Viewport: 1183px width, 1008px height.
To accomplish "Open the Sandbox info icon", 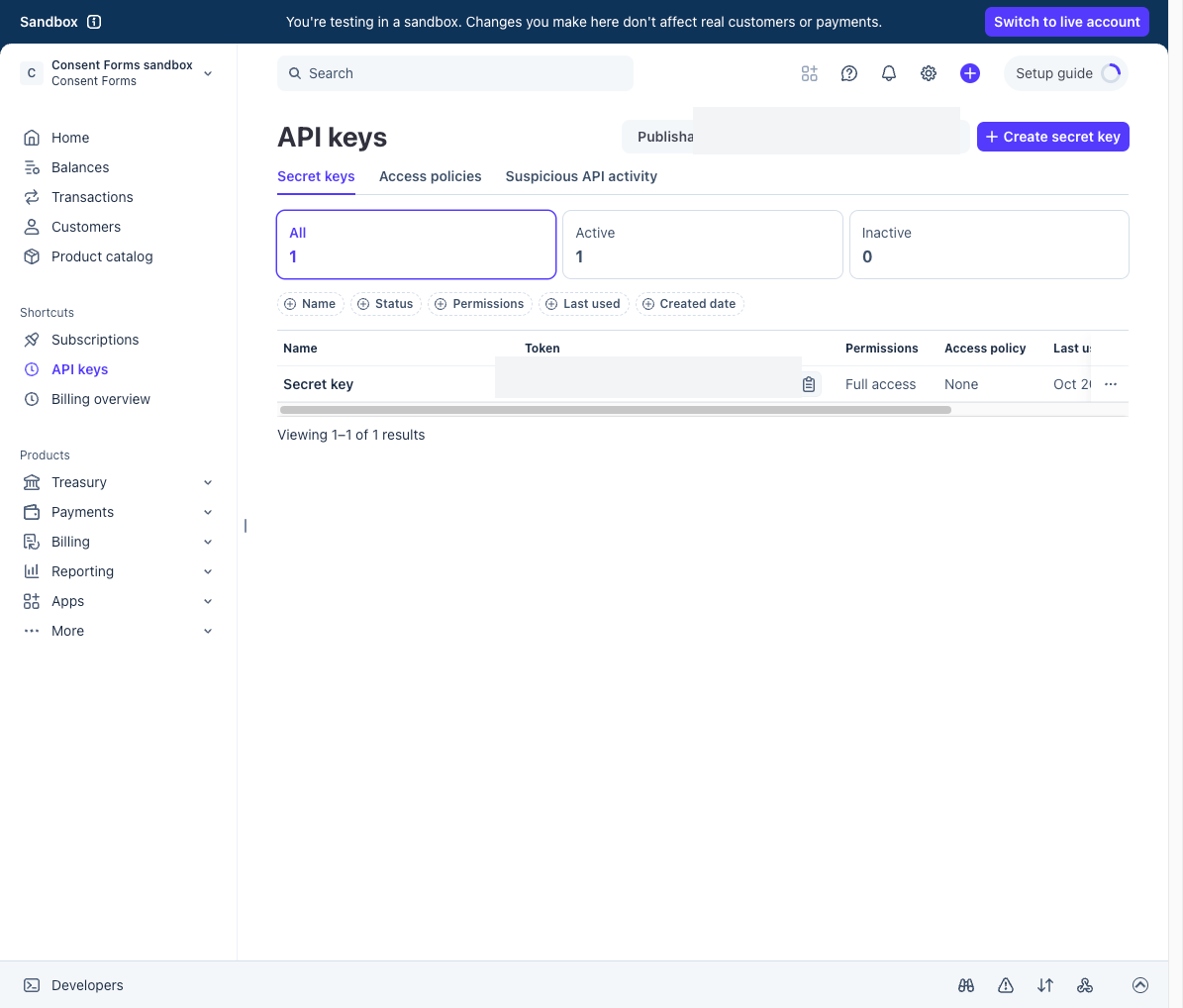I will coord(94,22).
